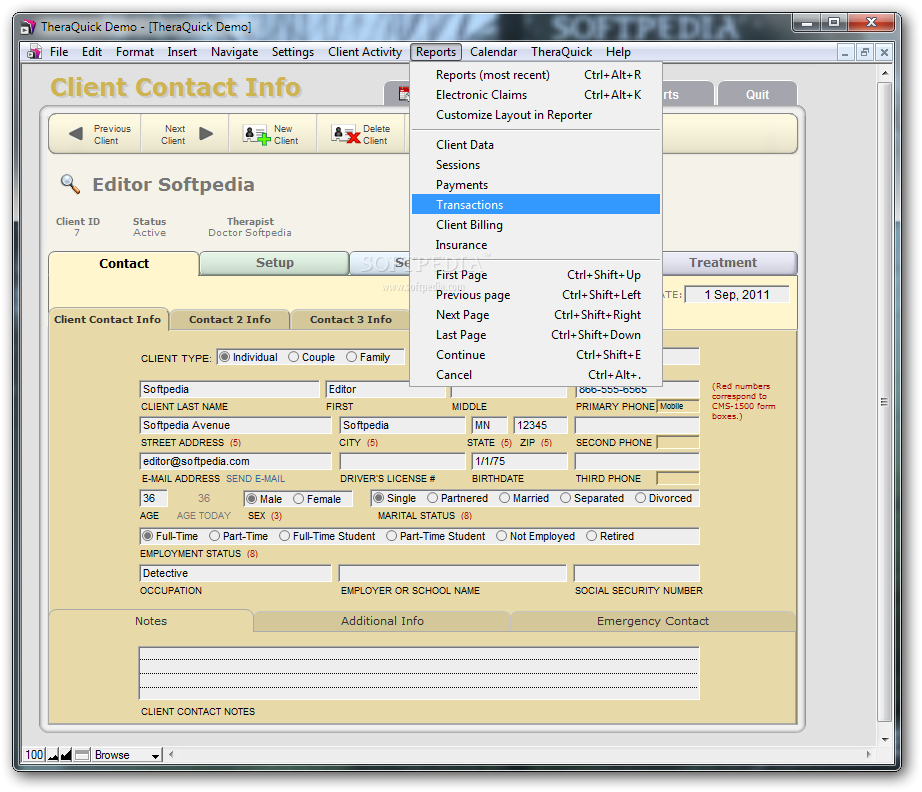Choose Insurance from Reports menu
The height and width of the screenshot is (792, 922).
point(536,245)
